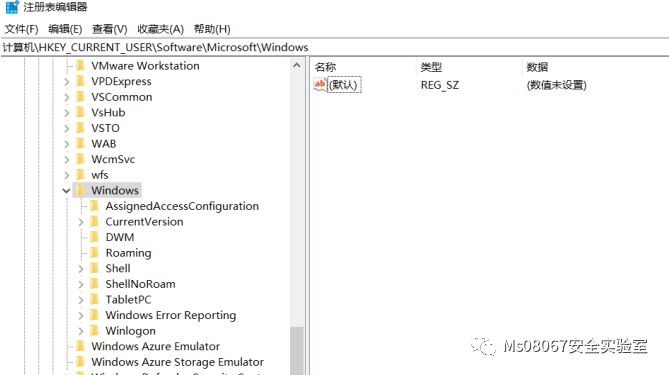Click the CurrentVersion folder icon
Screen dimensions: 669x375
[95, 221]
